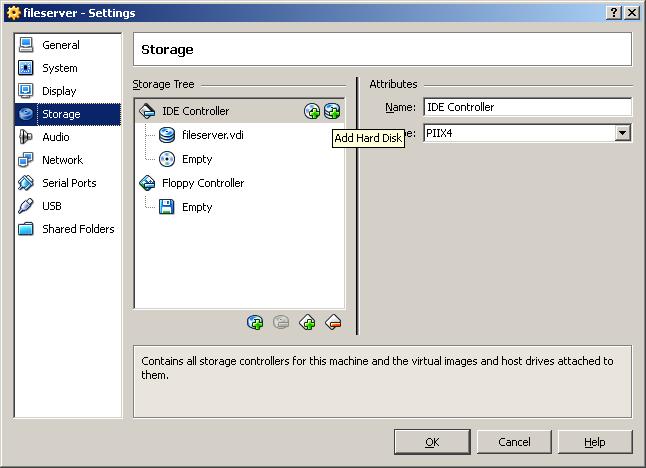The height and width of the screenshot is (468, 646).
Task: Open the System settings page
Action: pos(68,68)
